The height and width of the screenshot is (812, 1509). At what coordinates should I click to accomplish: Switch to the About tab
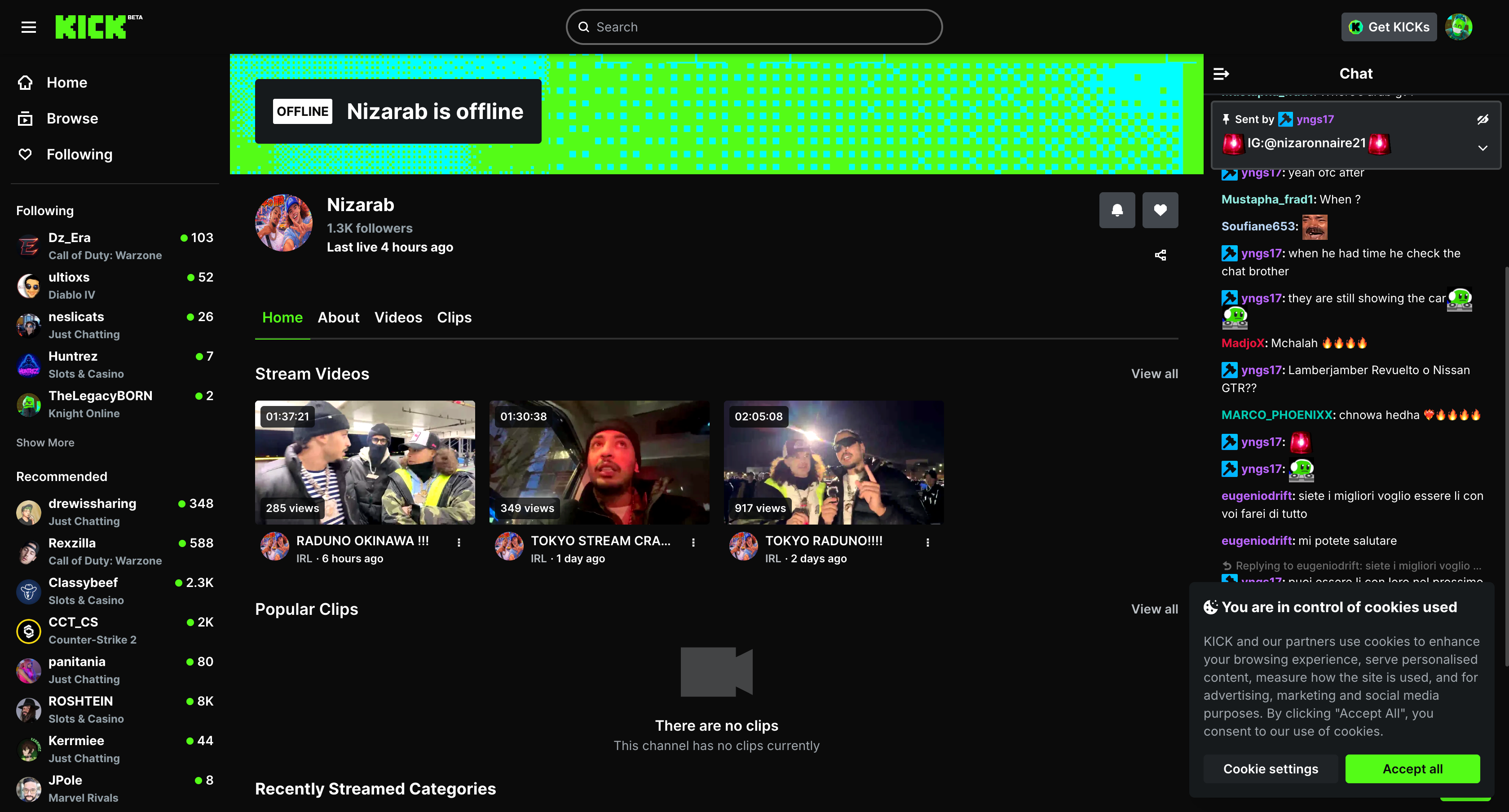(338, 318)
